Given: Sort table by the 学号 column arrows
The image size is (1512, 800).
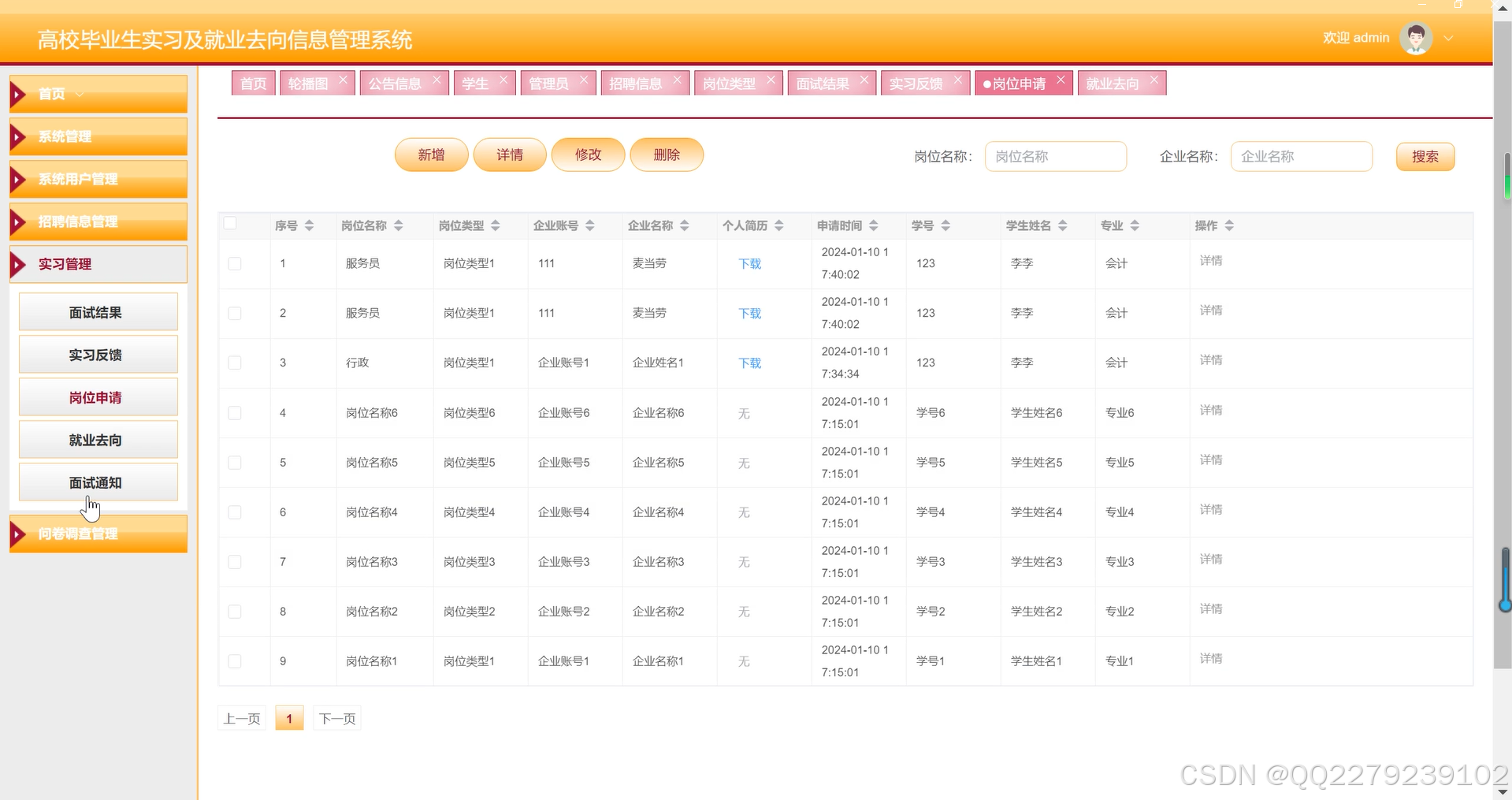Looking at the screenshot, I should point(945,225).
